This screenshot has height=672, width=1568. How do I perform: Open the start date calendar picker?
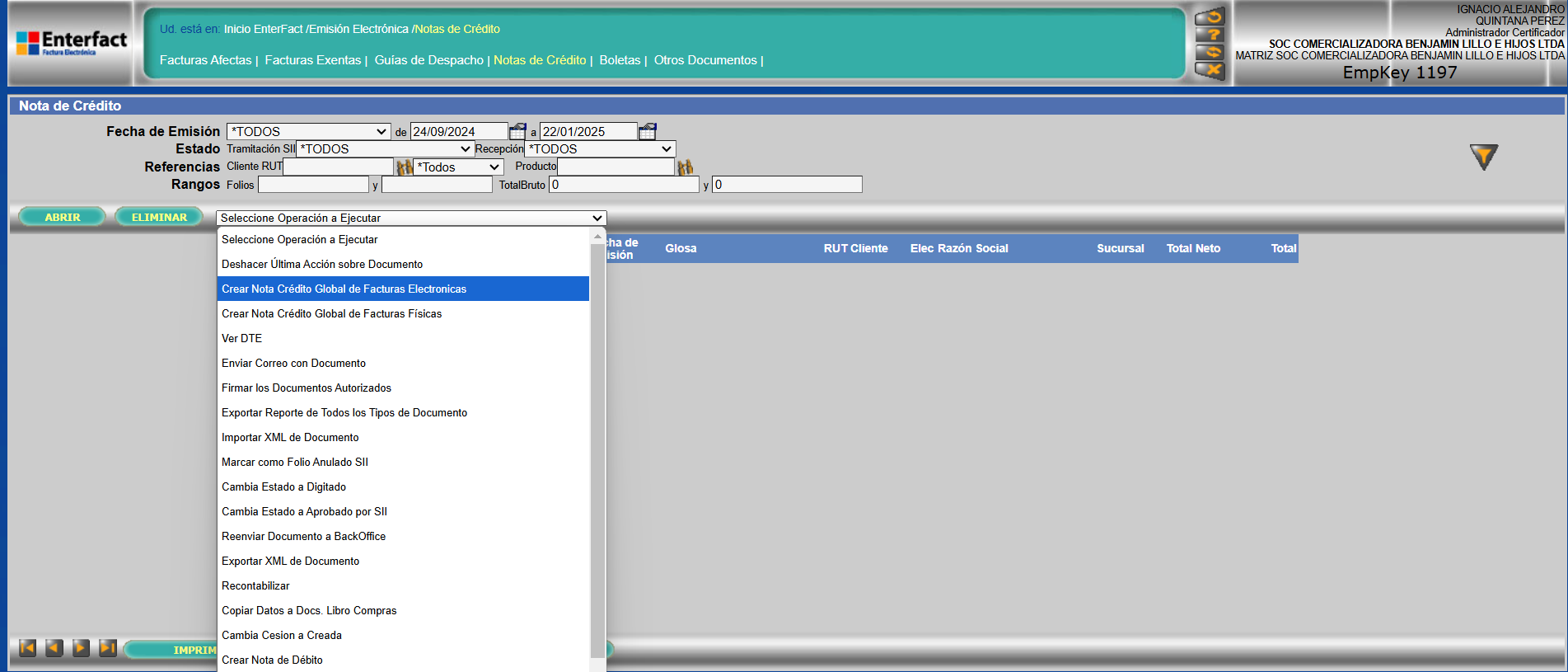click(x=517, y=131)
